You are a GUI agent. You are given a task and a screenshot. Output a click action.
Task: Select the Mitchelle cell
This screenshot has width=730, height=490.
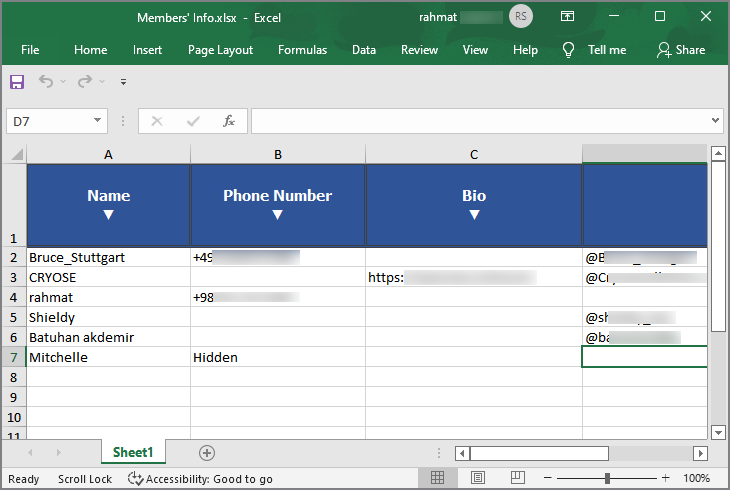(x=108, y=357)
